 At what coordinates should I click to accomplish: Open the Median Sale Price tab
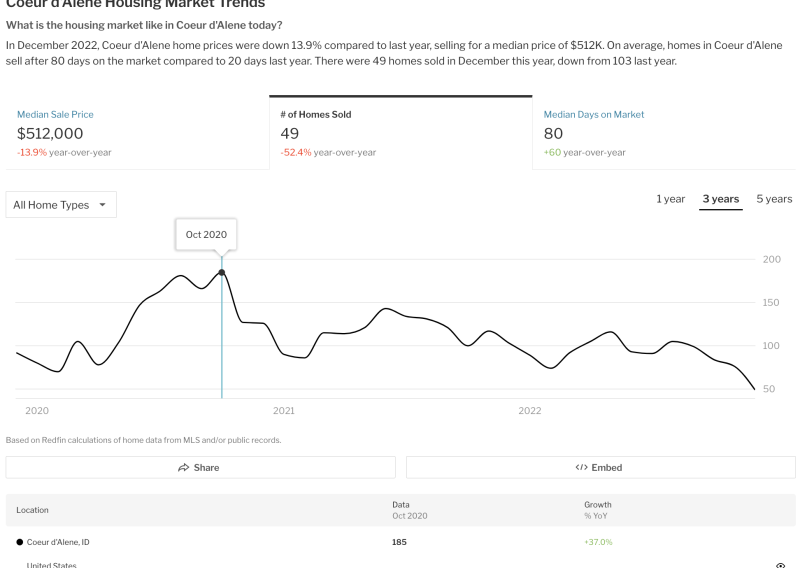135,133
